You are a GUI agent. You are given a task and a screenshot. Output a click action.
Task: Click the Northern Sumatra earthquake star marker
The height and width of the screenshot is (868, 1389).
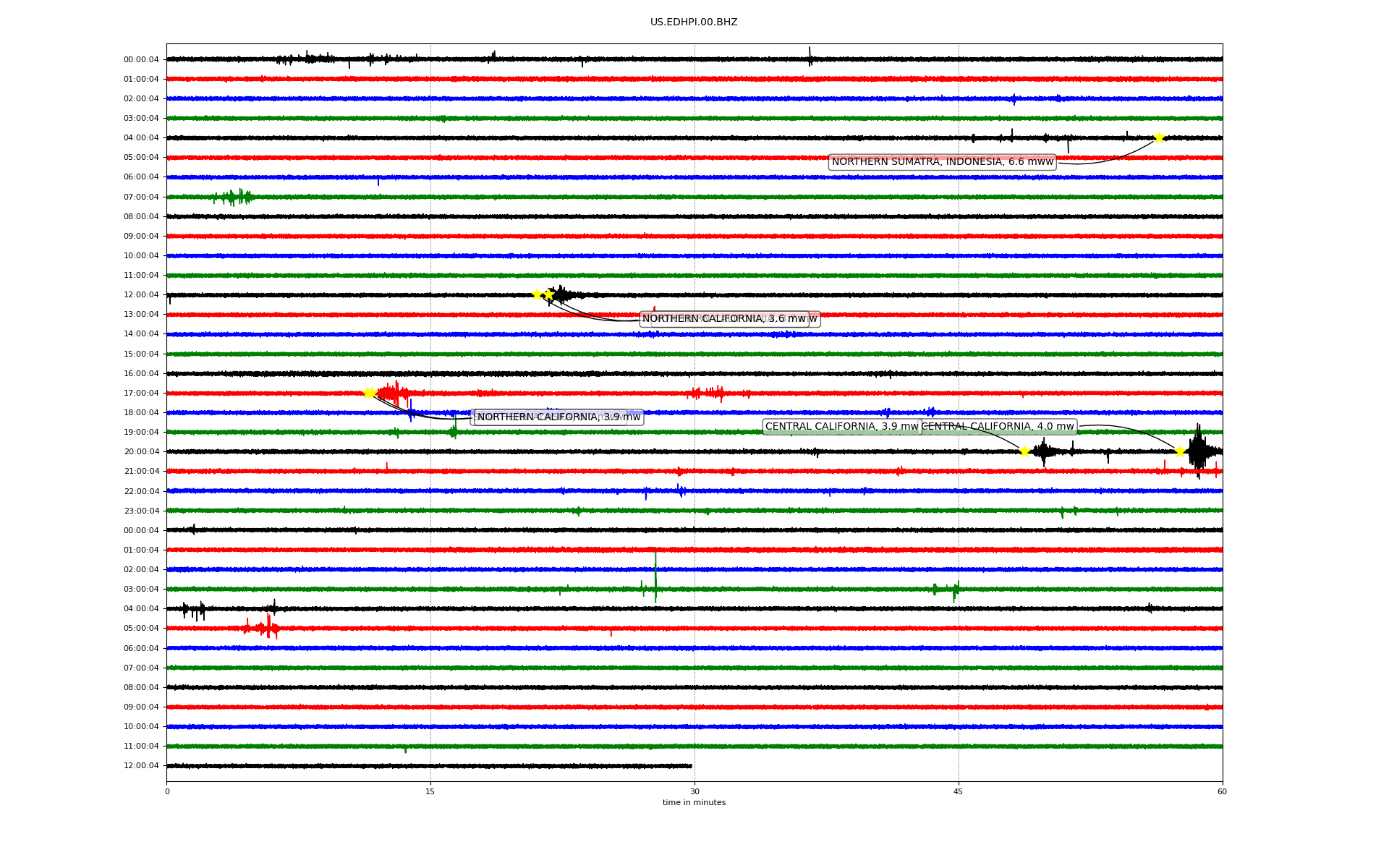[1158, 137]
